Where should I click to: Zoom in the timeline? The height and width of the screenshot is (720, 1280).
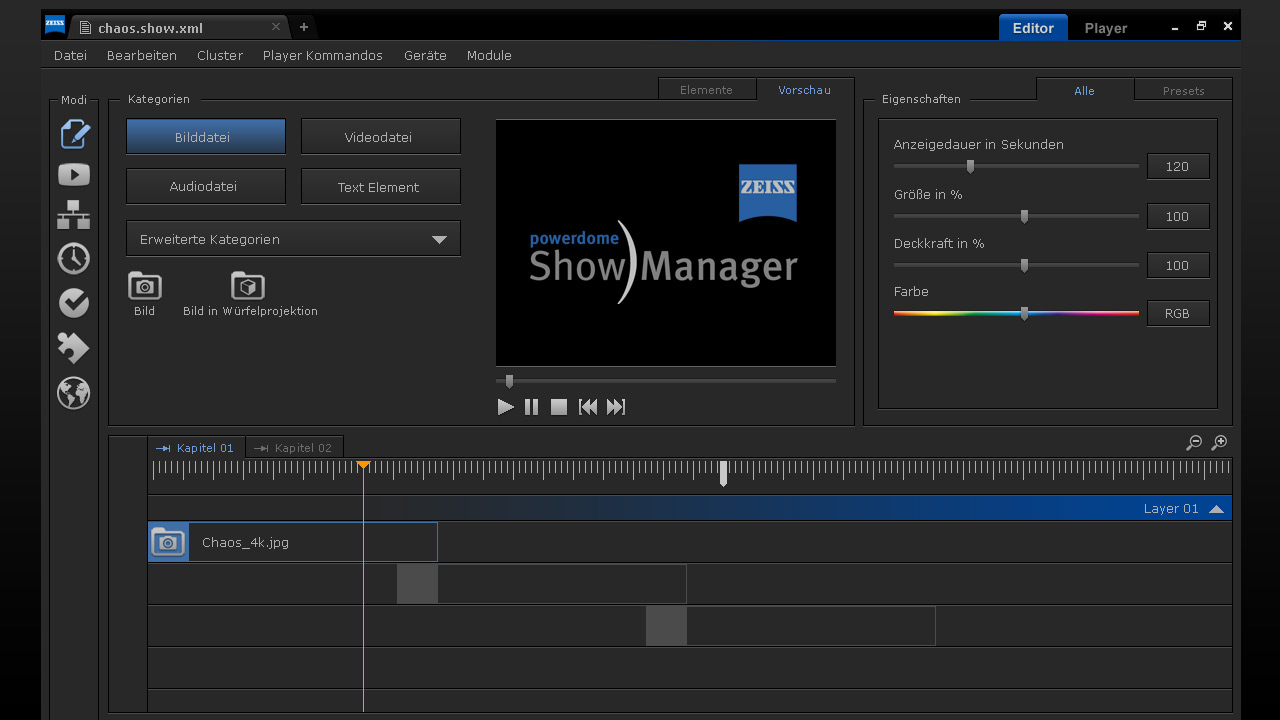point(1219,442)
